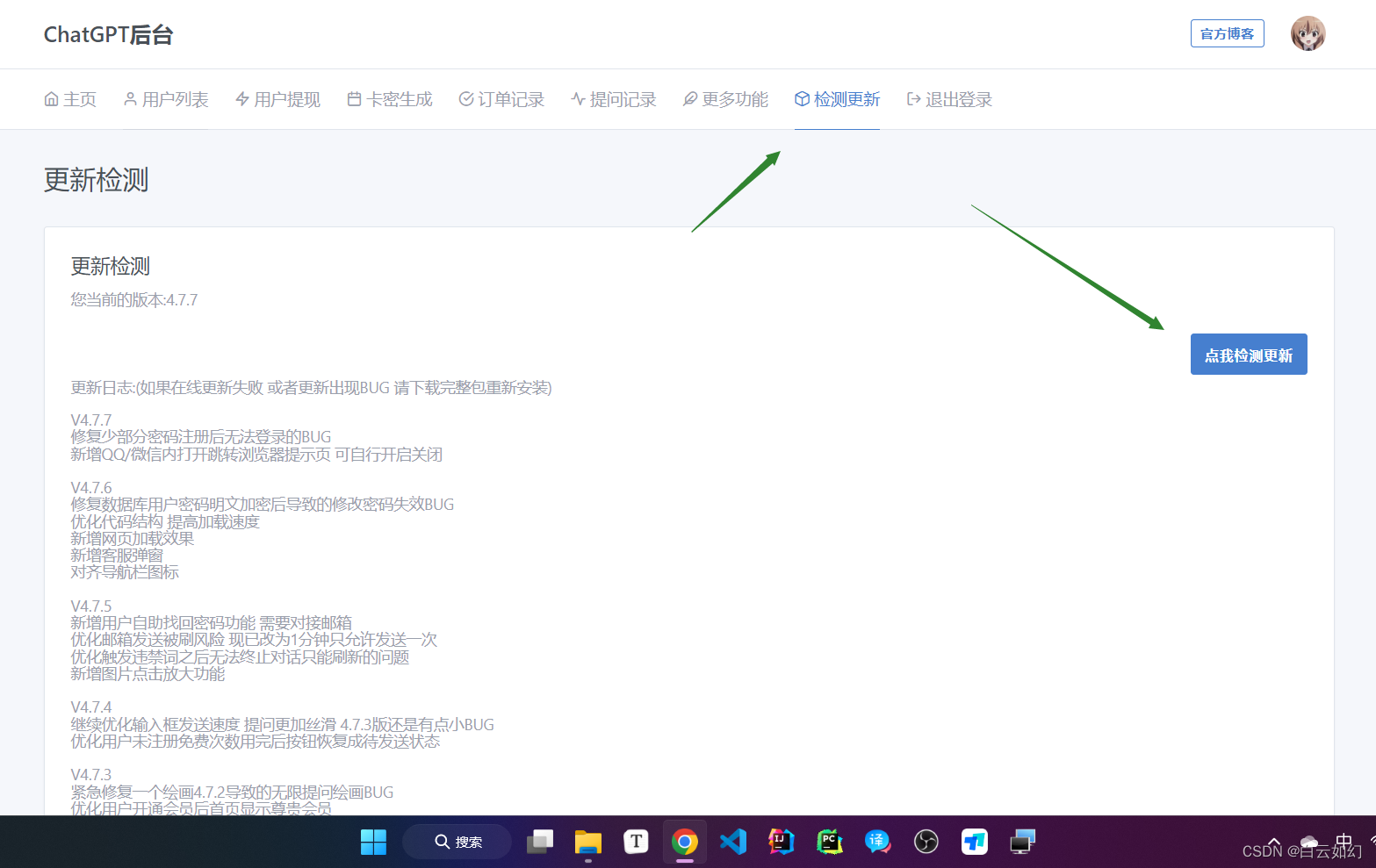The width and height of the screenshot is (1376, 868).
Task: Click the taskbar 搜索 search box
Action: click(457, 842)
